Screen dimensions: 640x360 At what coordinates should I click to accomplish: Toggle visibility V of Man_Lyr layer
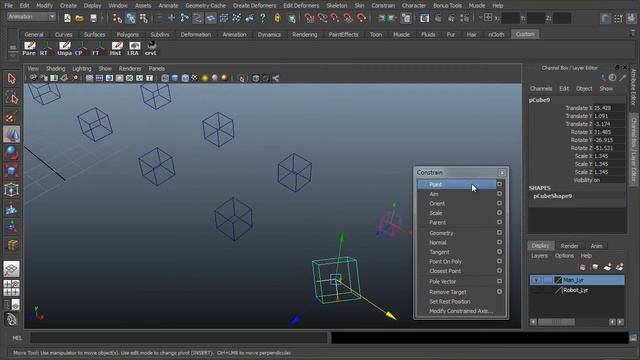point(536,280)
